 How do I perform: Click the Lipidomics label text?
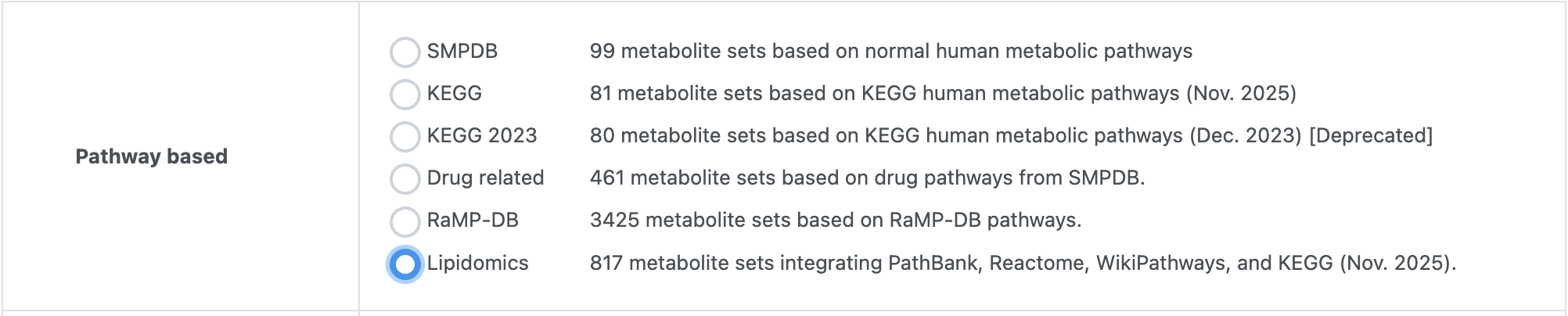(477, 264)
